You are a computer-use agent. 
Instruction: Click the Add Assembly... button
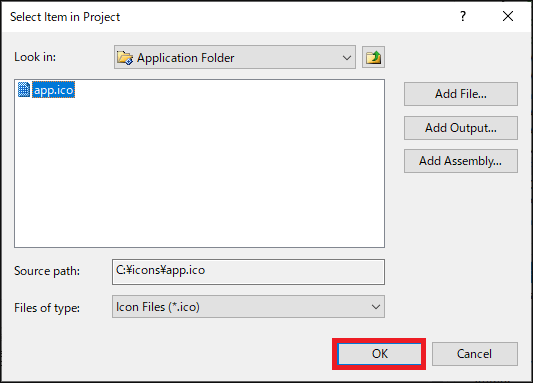coord(461,161)
